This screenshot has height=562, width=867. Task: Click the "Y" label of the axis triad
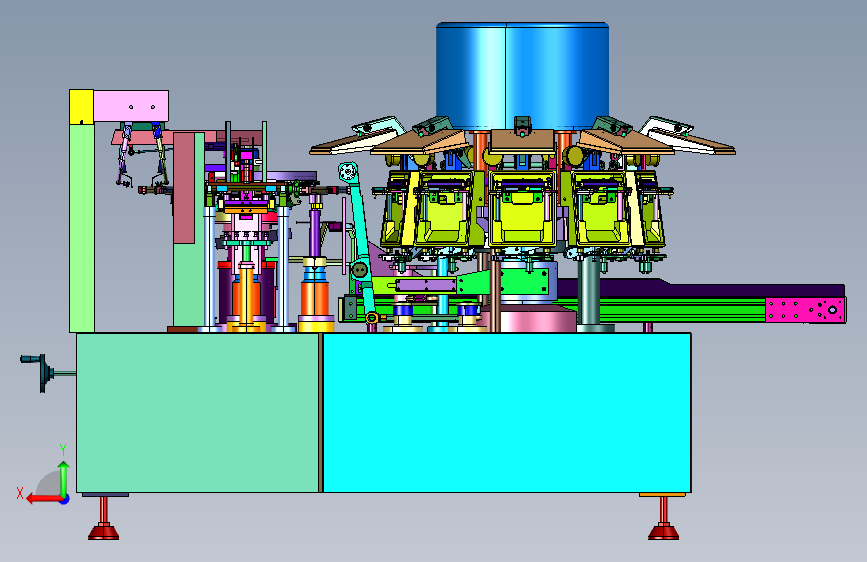pos(63,450)
